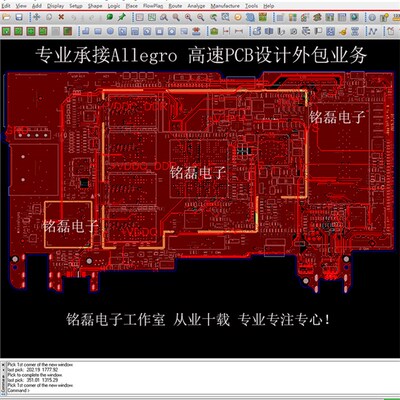
Task: Click the green board icon after the shape tools
Action: [x=214, y=31]
